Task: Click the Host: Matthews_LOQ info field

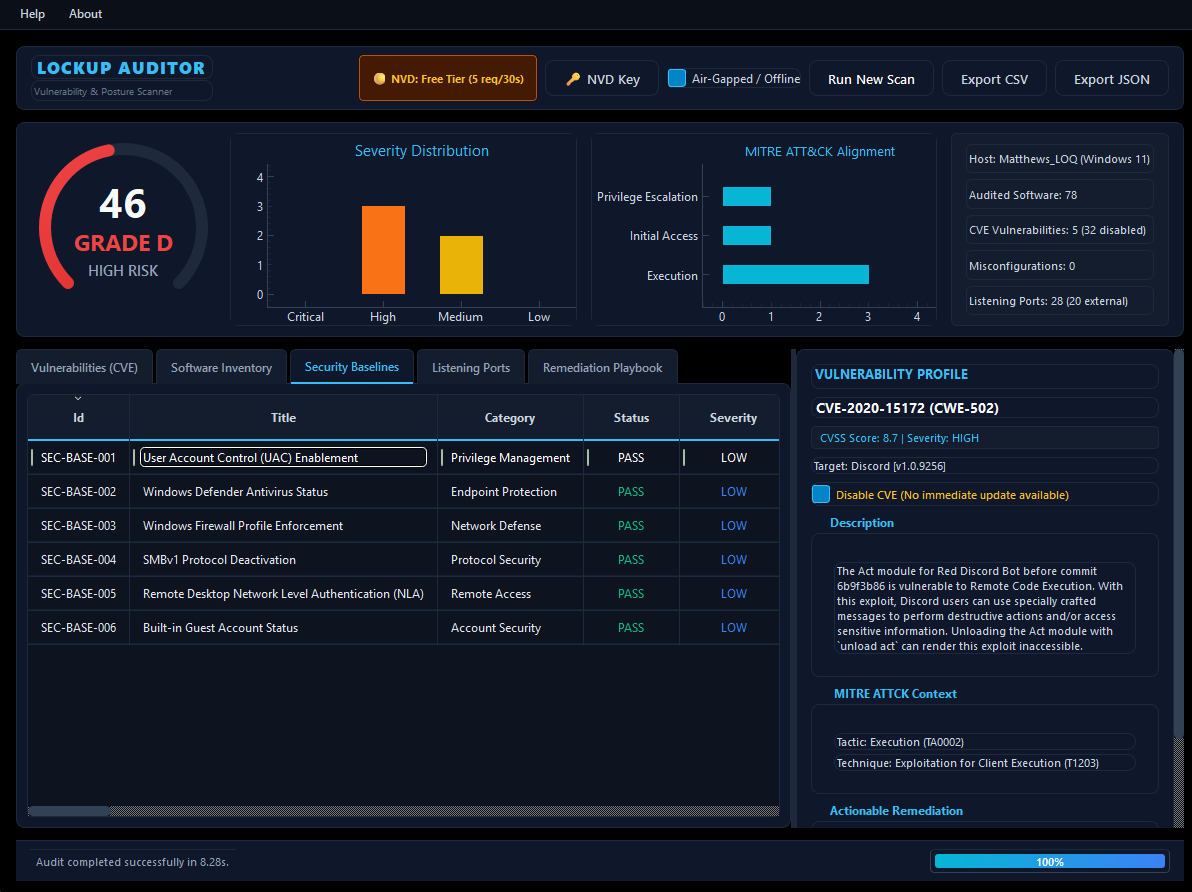Action: pos(1059,159)
